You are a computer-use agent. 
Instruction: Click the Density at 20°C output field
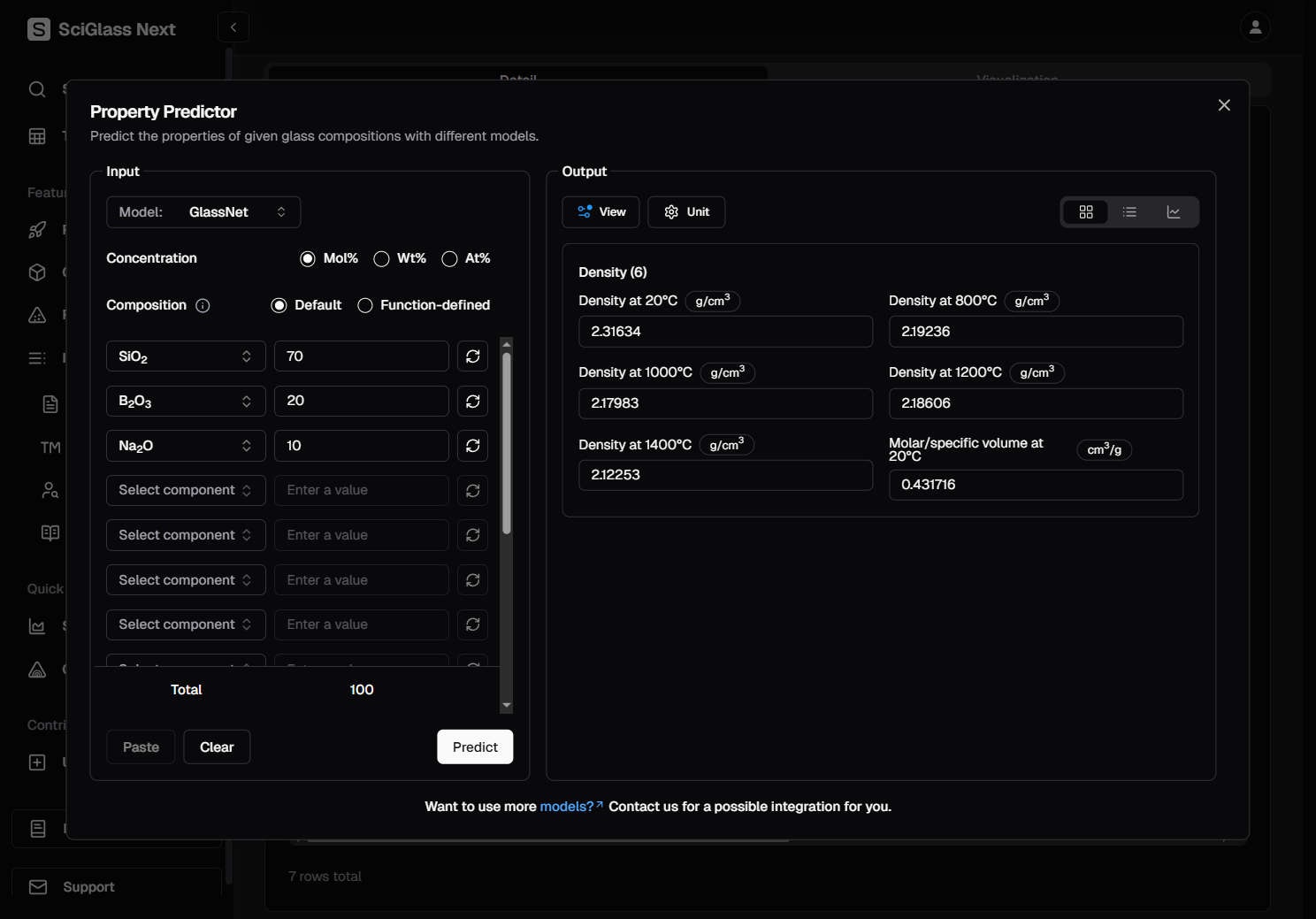point(725,332)
